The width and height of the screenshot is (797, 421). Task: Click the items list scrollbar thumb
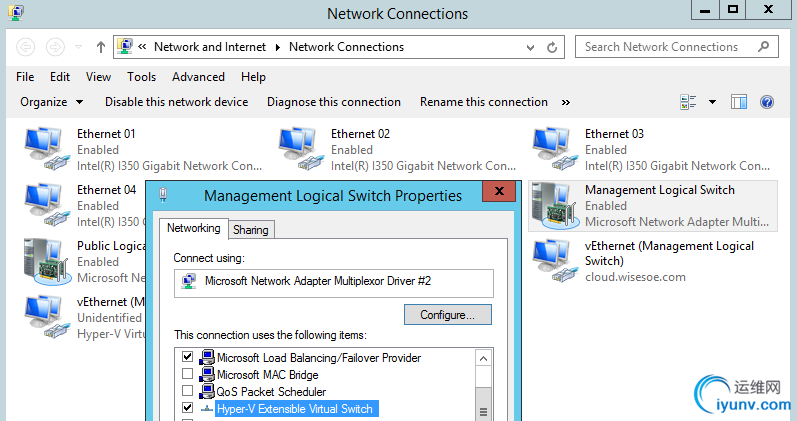[x=483, y=404]
